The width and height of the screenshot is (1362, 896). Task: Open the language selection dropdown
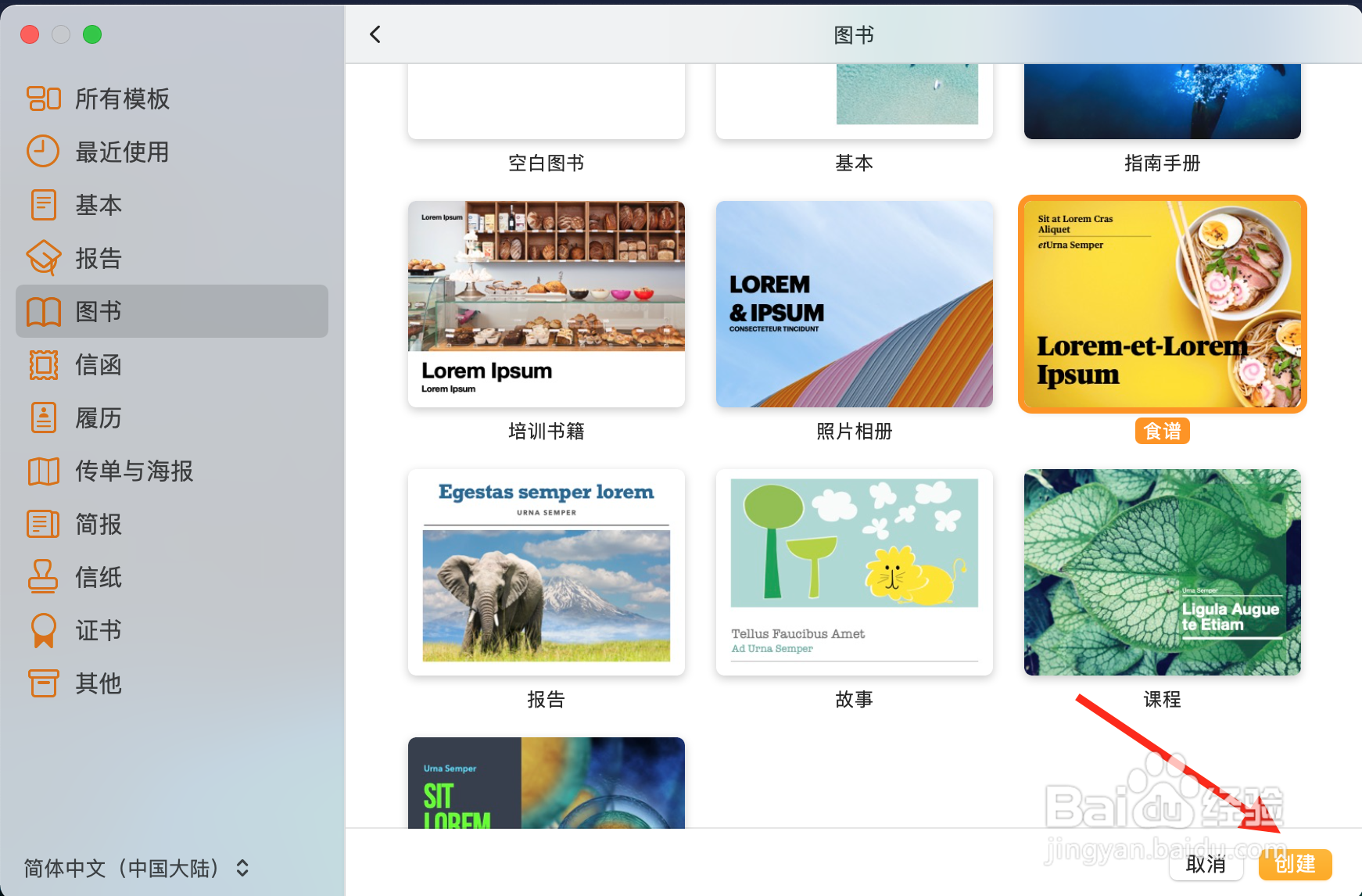(x=133, y=868)
